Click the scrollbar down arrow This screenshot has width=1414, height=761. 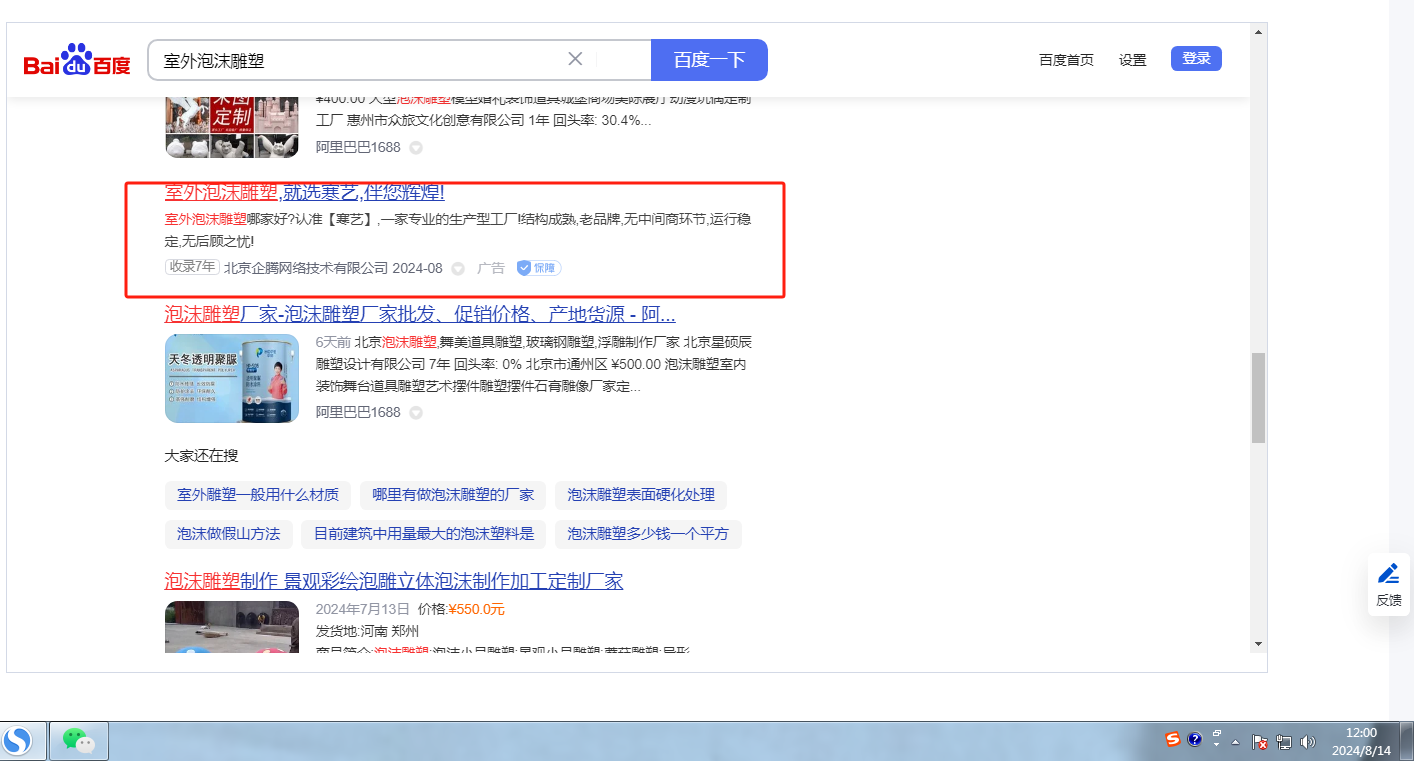[x=1258, y=644]
